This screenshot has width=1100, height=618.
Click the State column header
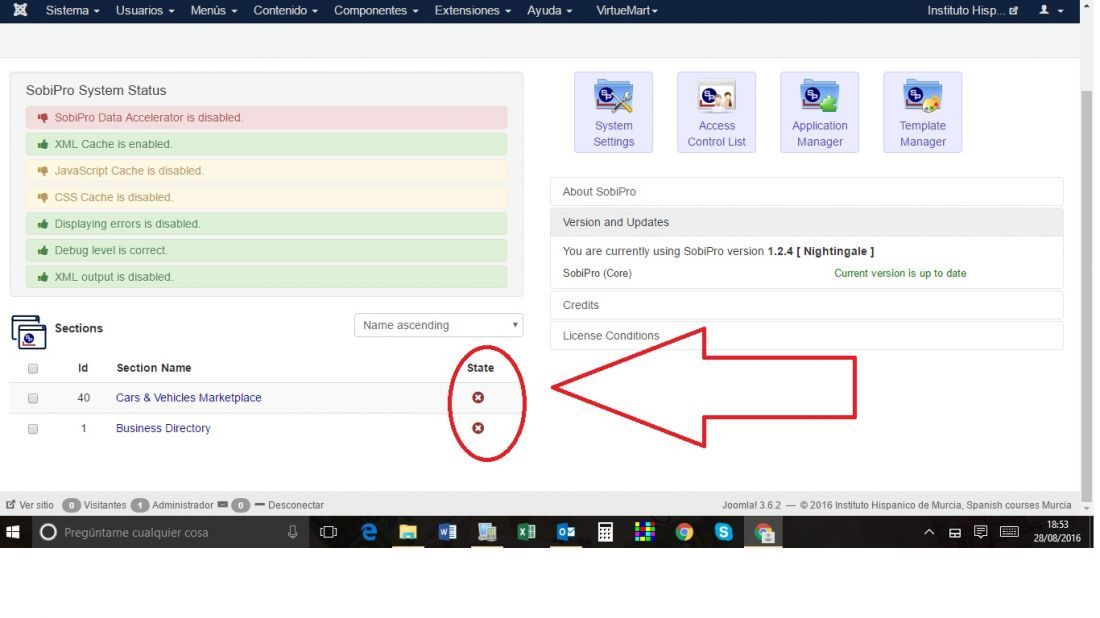[x=481, y=368]
